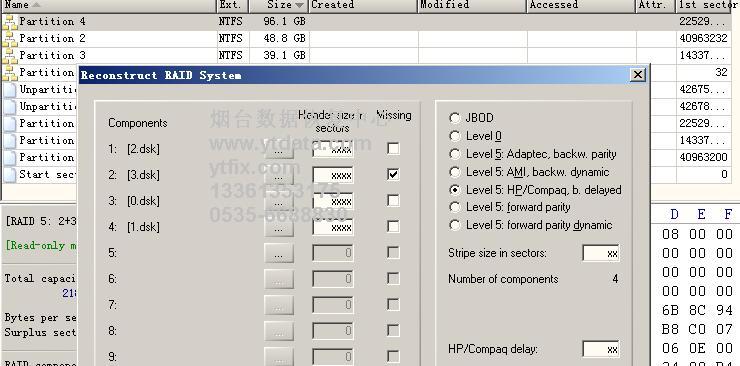The width and height of the screenshot is (740, 366).
Task: Click the Partition 4 row icon
Action: (x=9, y=22)
